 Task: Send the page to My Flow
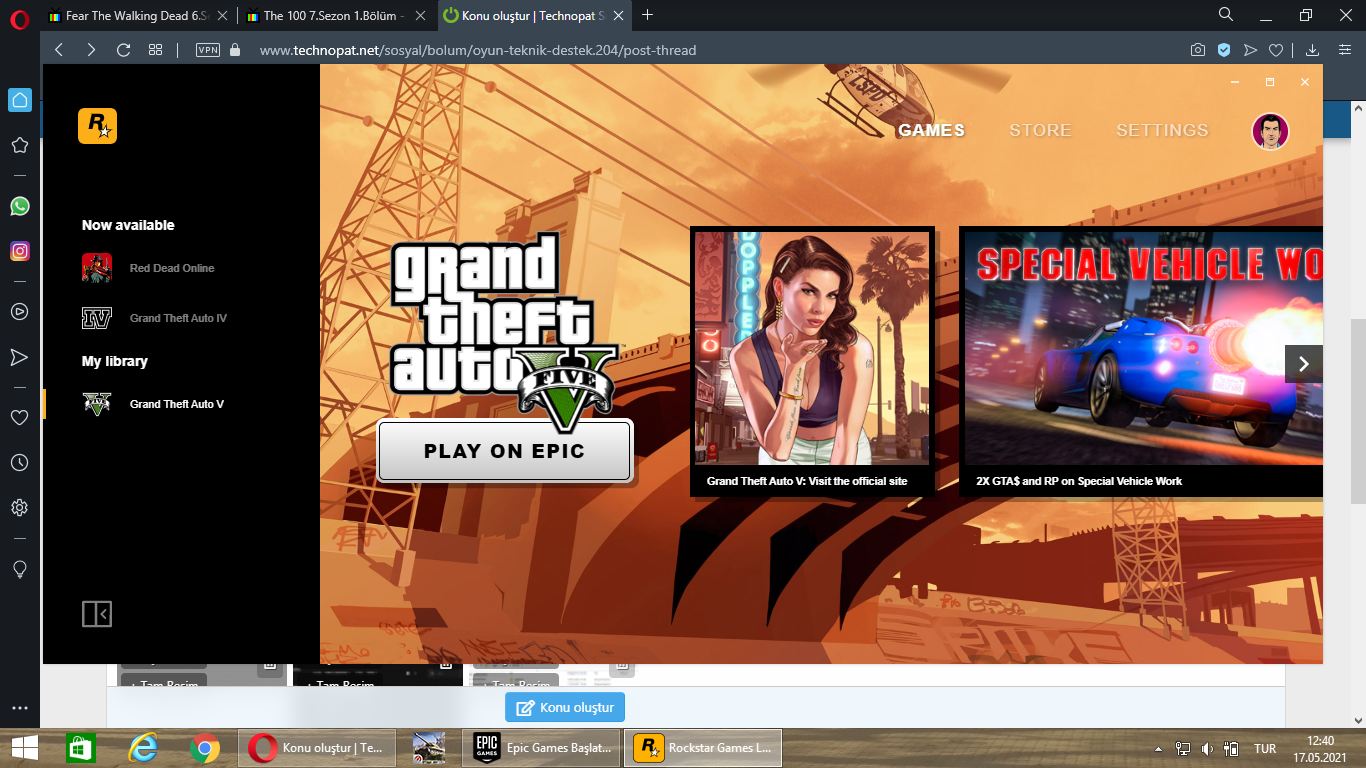click(1250, 50)
